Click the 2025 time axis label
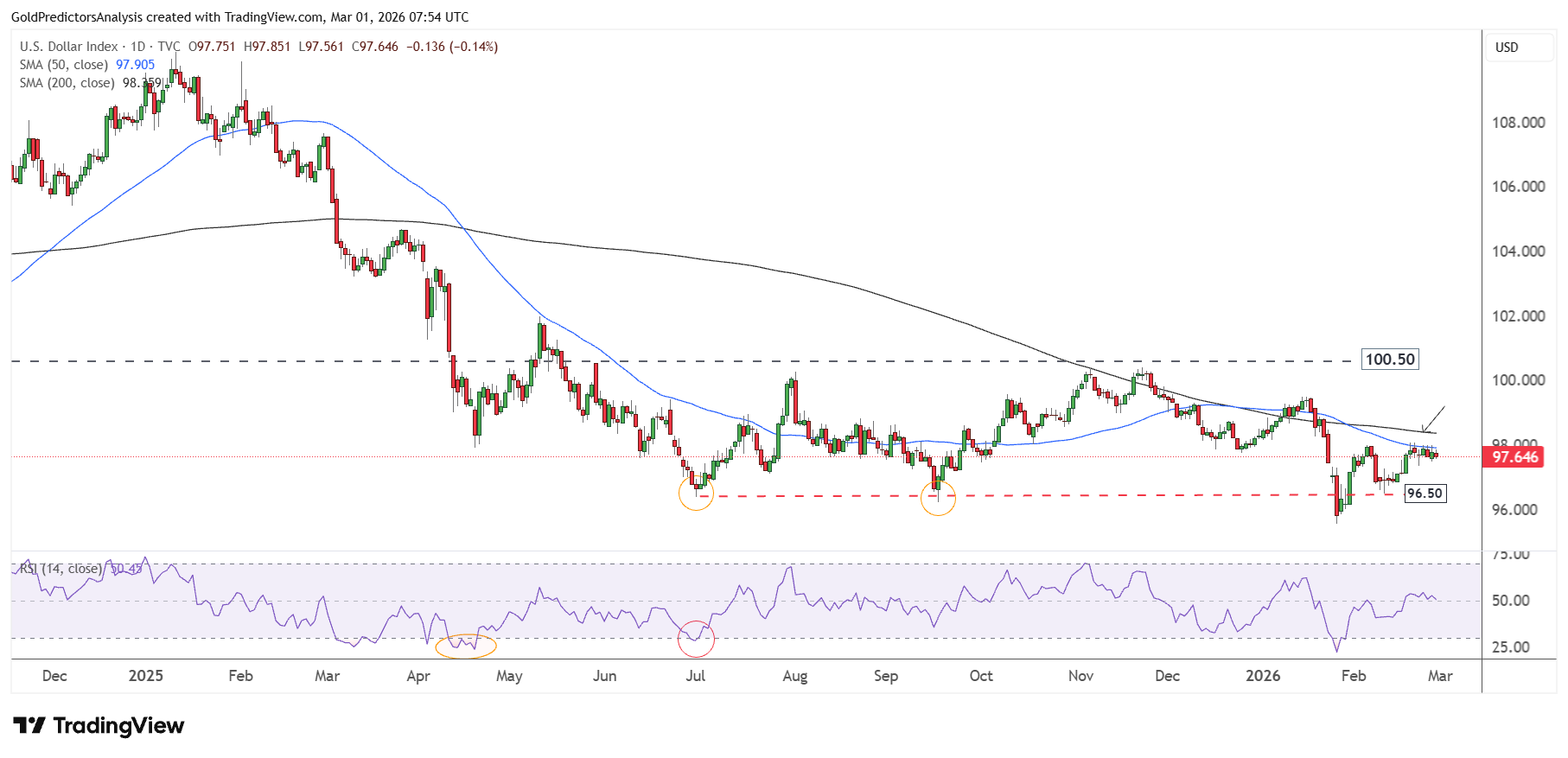1568x758 pixels. [146, 676]
